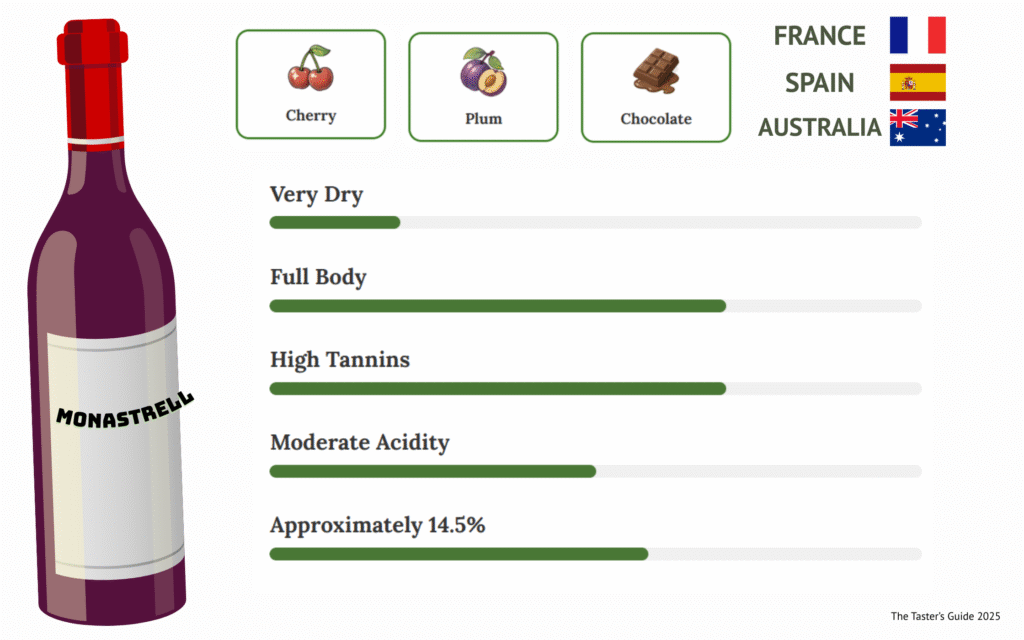Click the Australia flag icon
This screenshot has width=1024, height=640.
coord(917,128)
